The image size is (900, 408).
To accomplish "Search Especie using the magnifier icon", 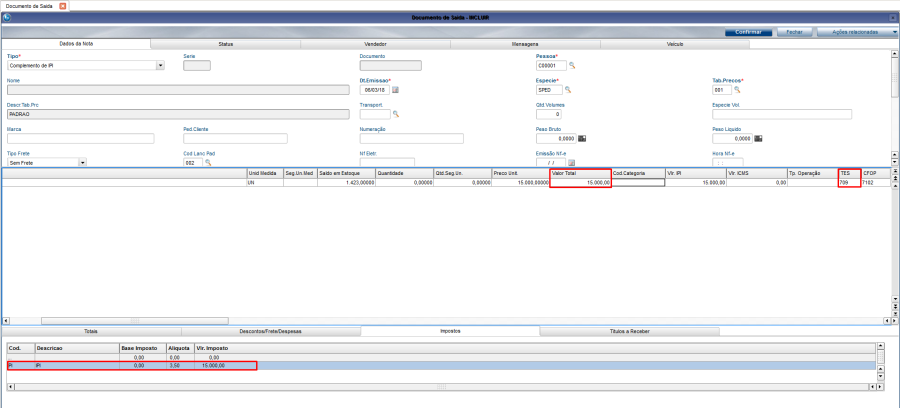I will [568, 90].
